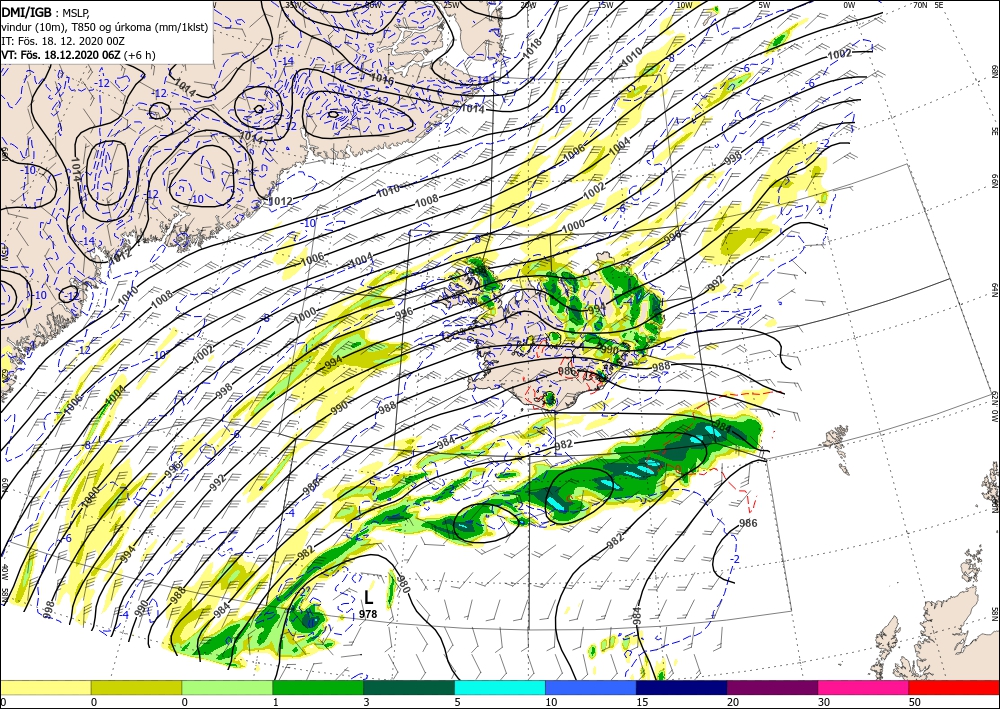The image size is (1000, 709).
Task: Click the '1018' isobar label
Action: tap(533, 48)
